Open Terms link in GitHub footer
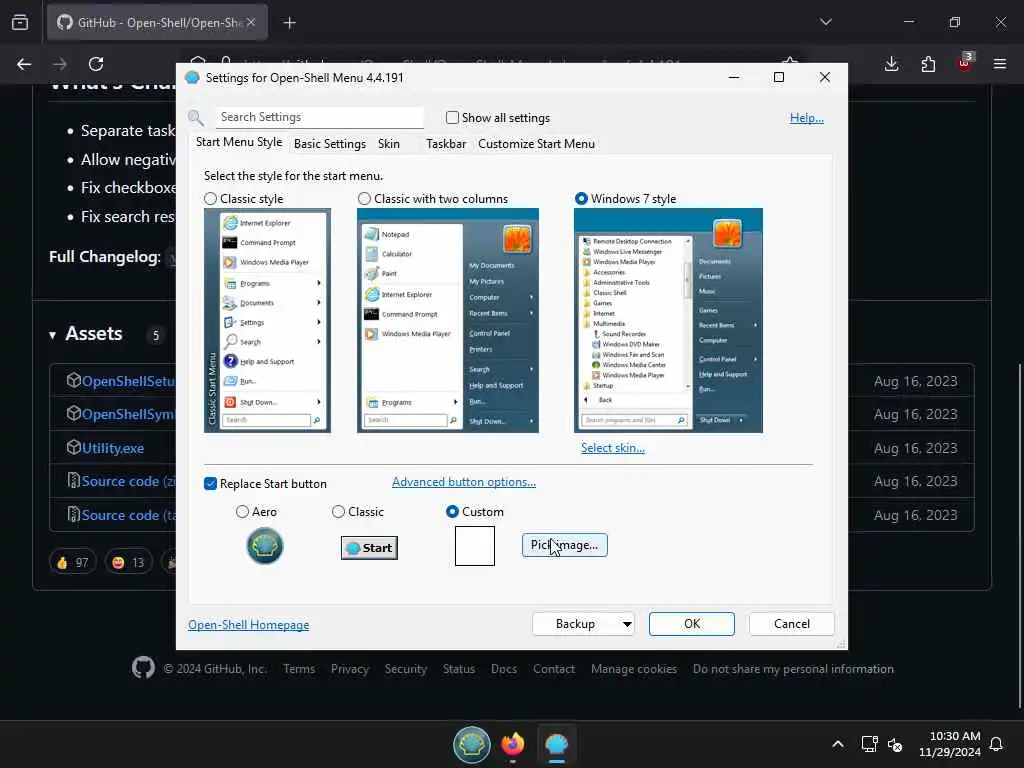 coord(298,669)
